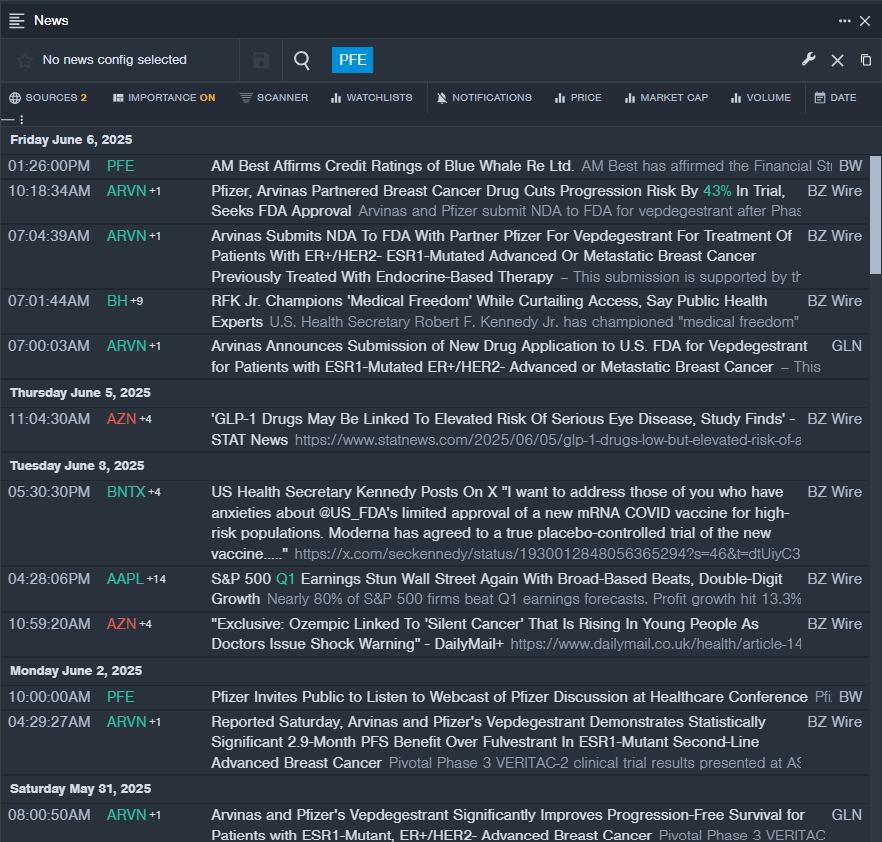Open the PRICE filter
The image size is (882, 842).
(x=578, y=97)
